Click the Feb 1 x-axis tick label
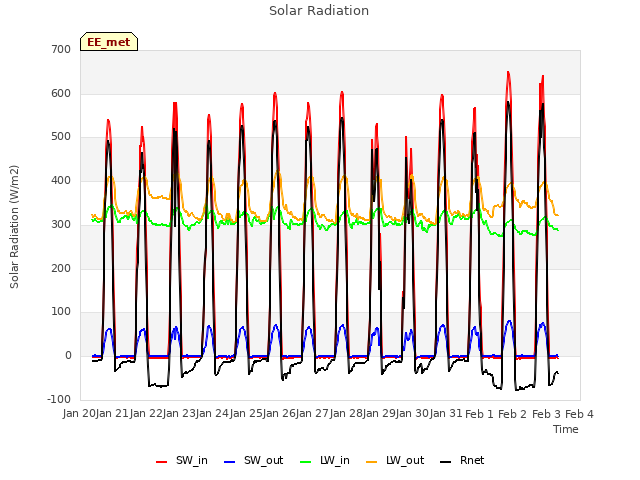 pos(479,414)
